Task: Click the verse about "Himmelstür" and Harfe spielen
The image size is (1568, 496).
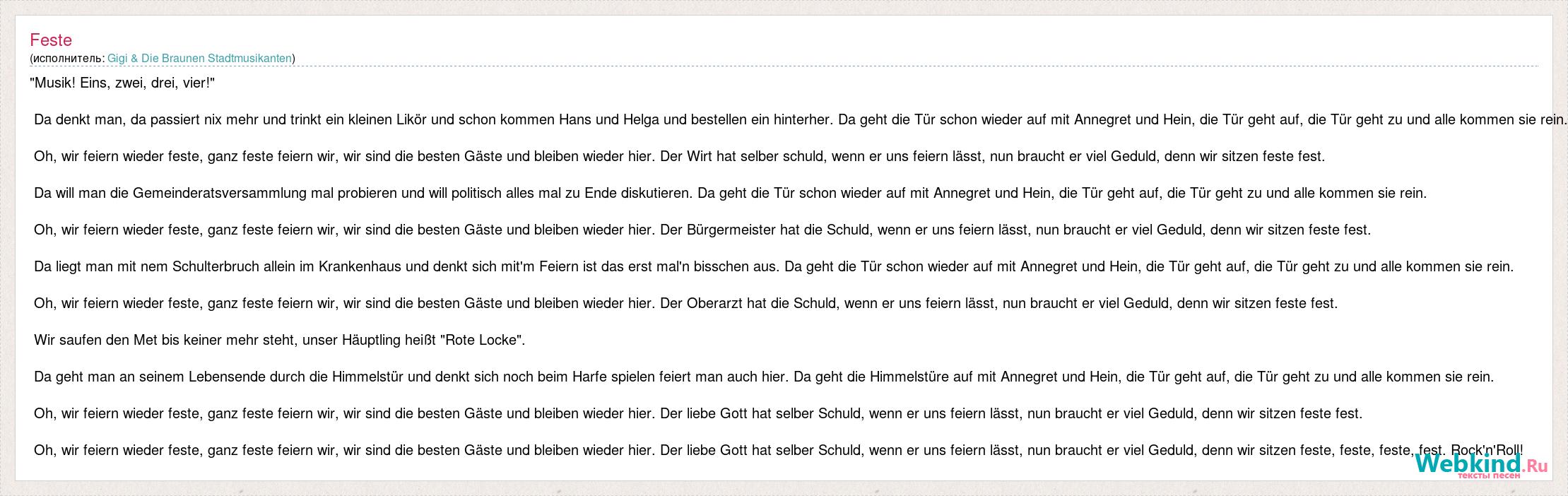Action: click(x=764, y=377)
